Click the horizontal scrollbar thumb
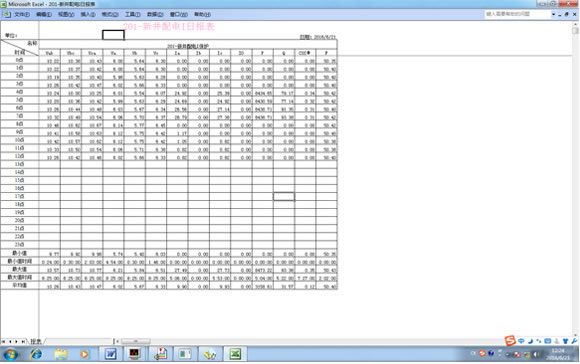Viewport: 580px width, 364px height. pos(136,341)
